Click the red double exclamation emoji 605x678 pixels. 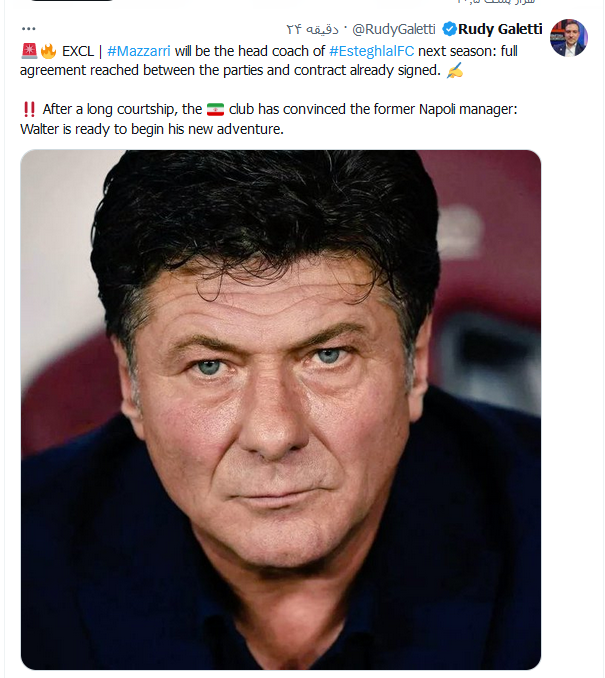(x=28, y=109)
